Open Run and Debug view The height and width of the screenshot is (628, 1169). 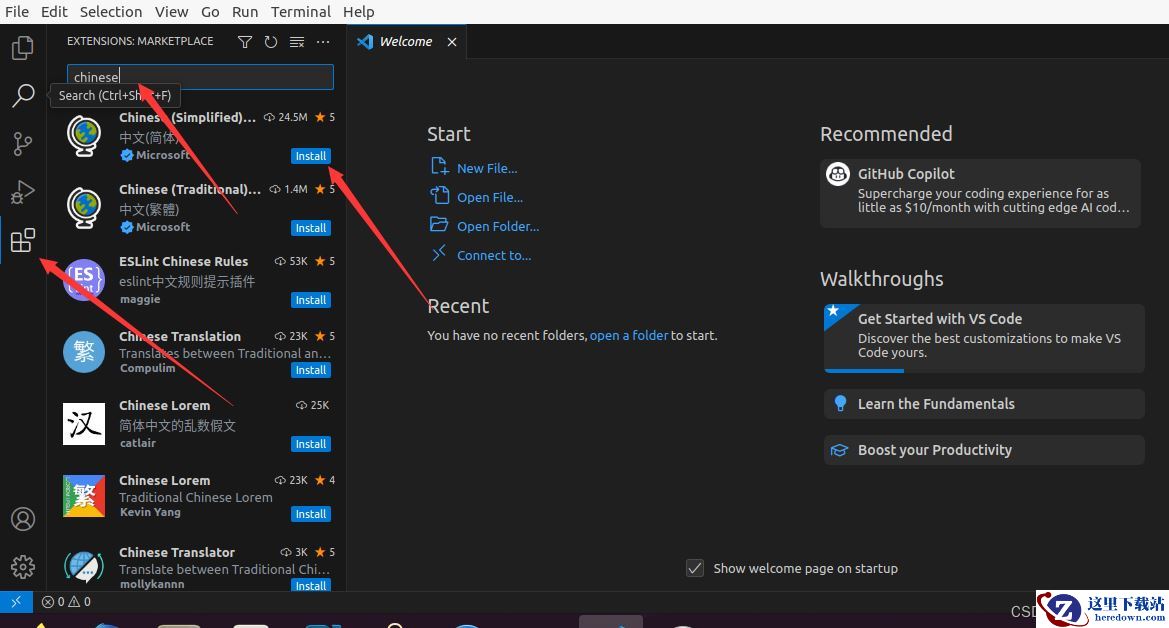click(x=22, y=192)
